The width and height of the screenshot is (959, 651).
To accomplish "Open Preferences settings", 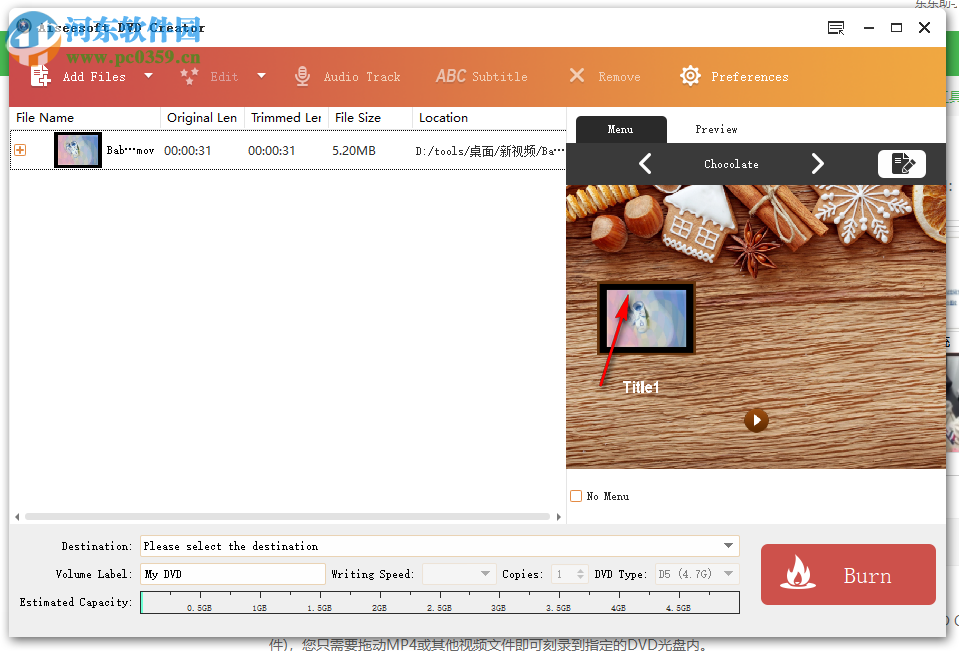I will pyautogui.click(x=733, y=75).
